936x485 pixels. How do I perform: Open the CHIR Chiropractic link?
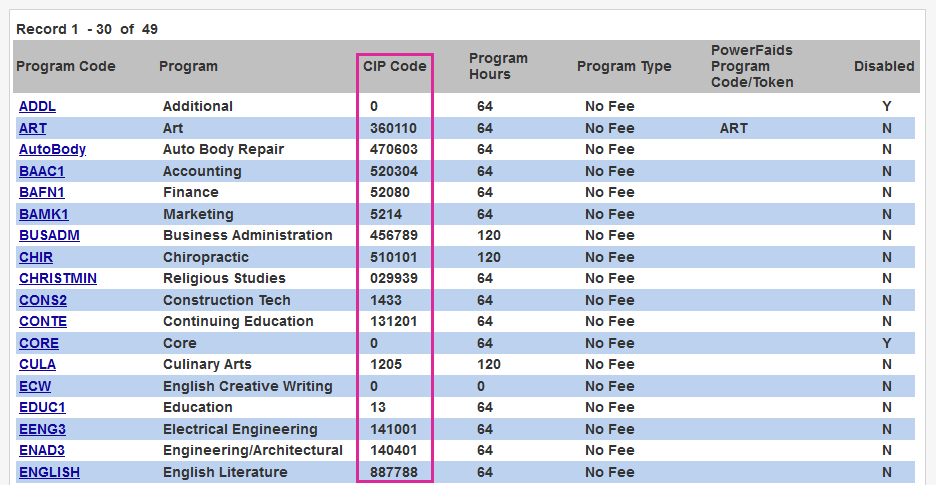pos(35,257)
